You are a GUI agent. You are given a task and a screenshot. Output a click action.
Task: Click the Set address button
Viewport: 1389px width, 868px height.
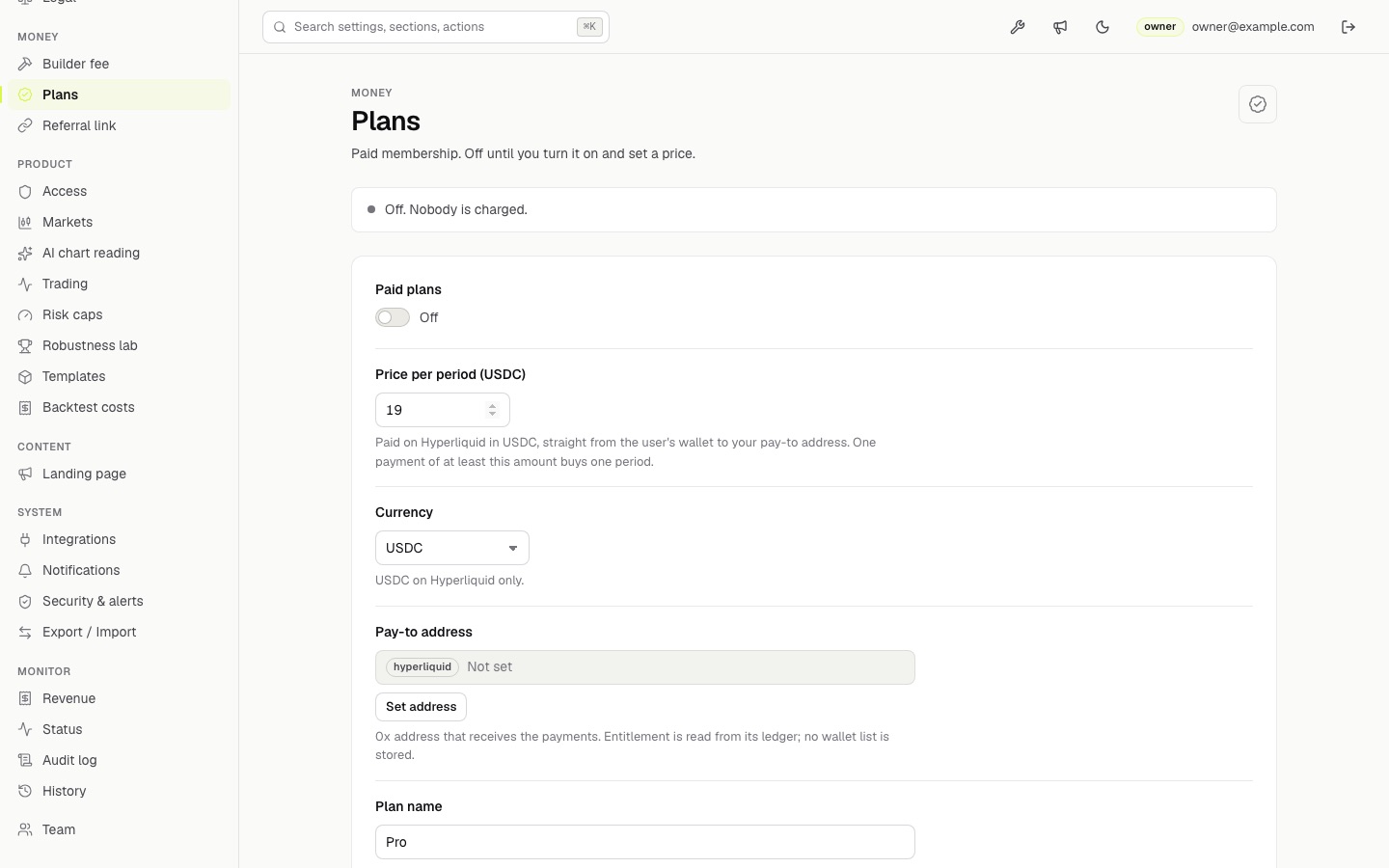point(421,707)
